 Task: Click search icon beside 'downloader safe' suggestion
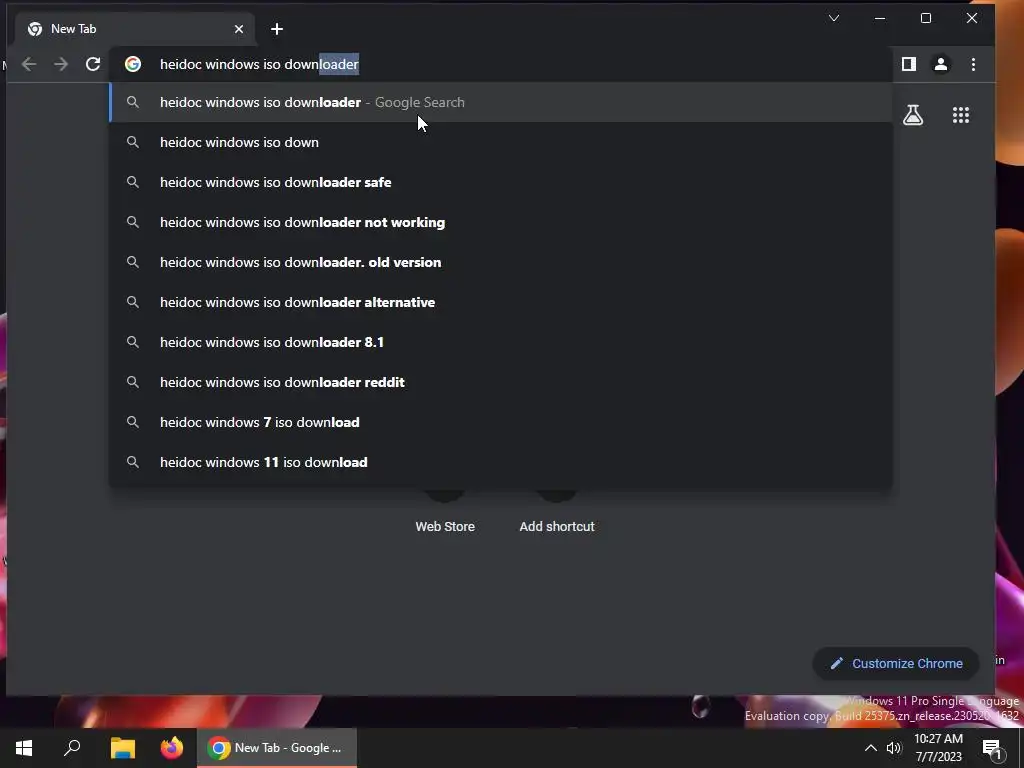click(133, 182)
